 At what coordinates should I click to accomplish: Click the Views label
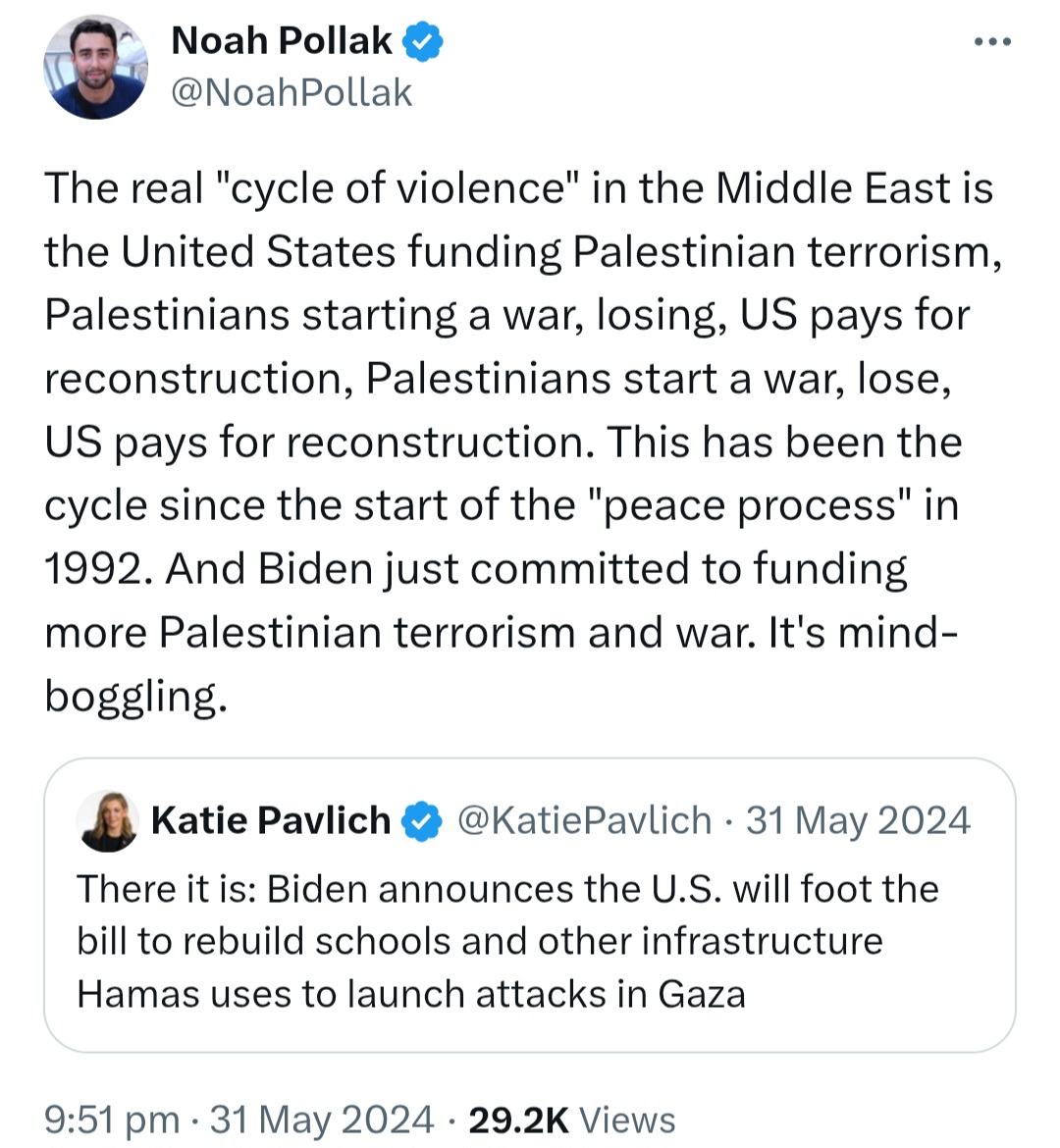click(627, 1120)
